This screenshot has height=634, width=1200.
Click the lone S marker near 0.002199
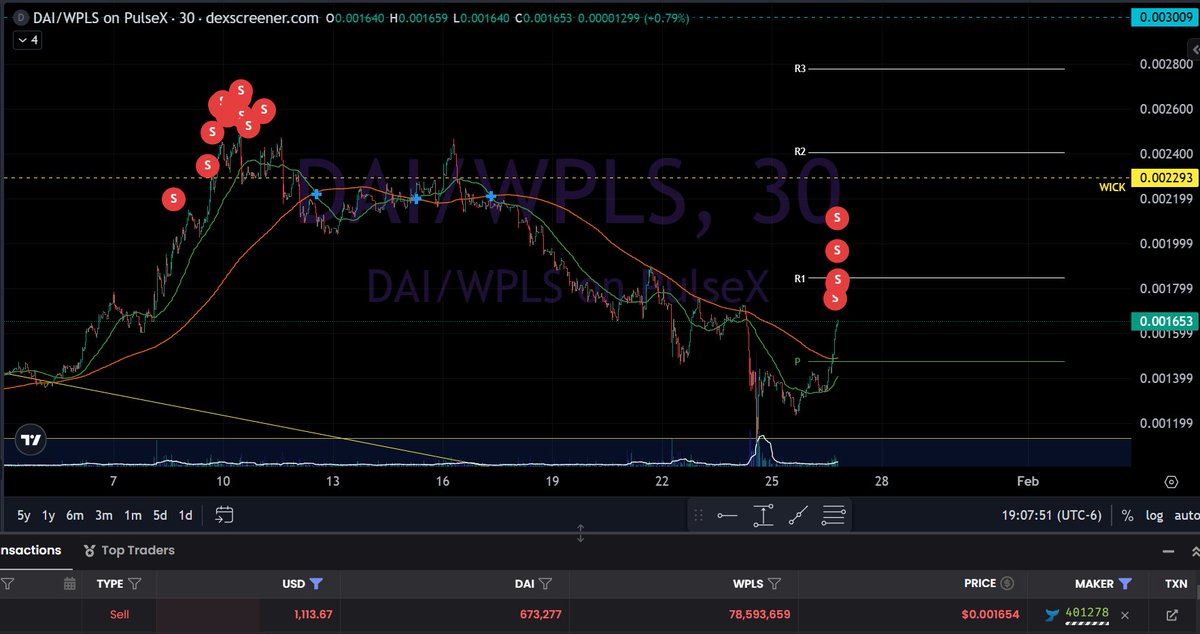[x=174, y=199]
